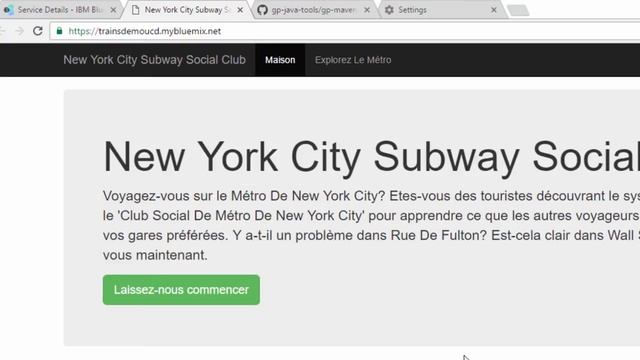The image size is (640, 360).
Task: Close the gp-java-tools tab
Action: click(367, 10)
